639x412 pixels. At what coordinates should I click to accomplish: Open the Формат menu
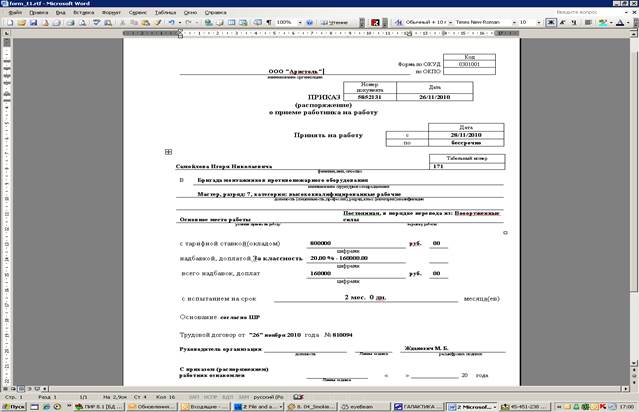click(109, 11)
